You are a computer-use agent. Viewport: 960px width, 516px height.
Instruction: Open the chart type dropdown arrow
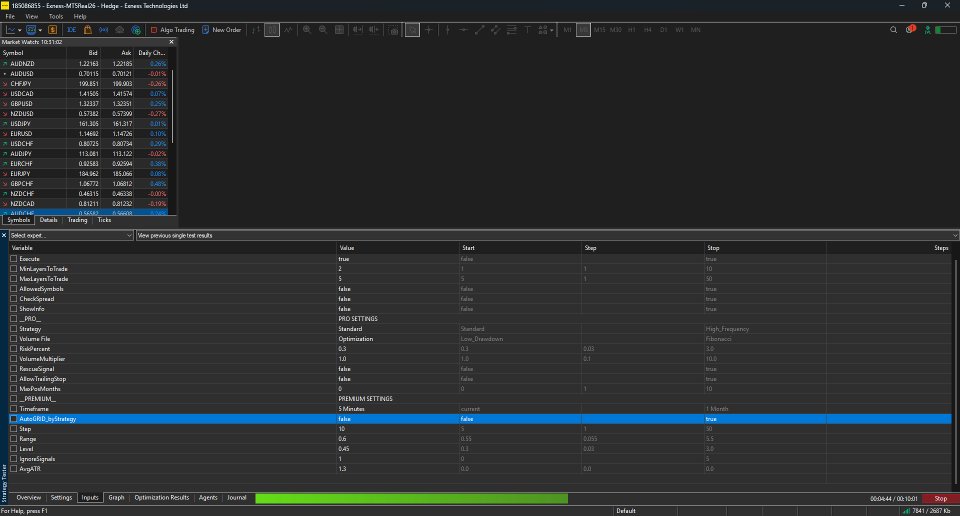20,30
